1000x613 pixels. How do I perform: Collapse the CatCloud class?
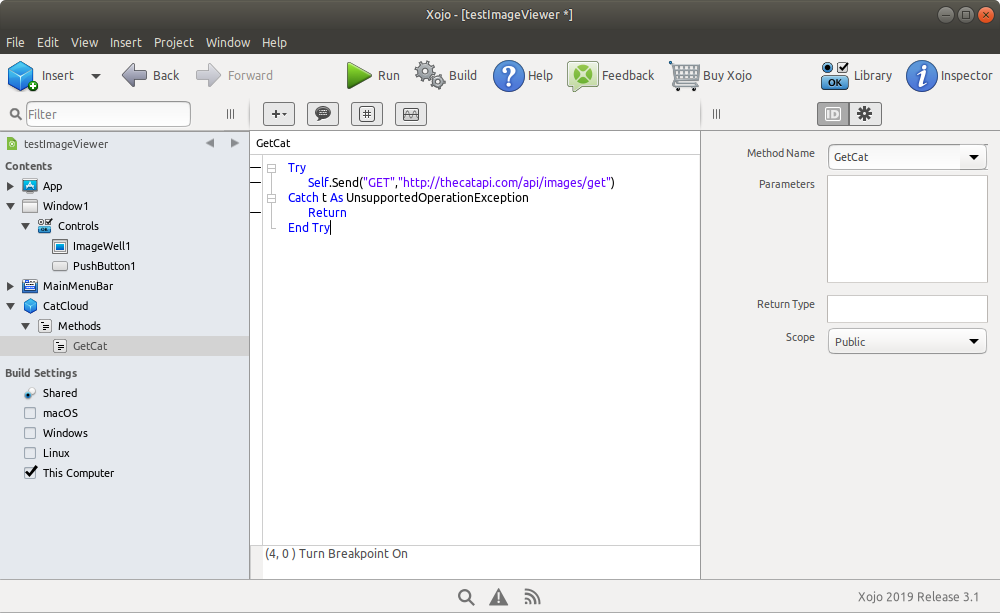tap(10, 306)
